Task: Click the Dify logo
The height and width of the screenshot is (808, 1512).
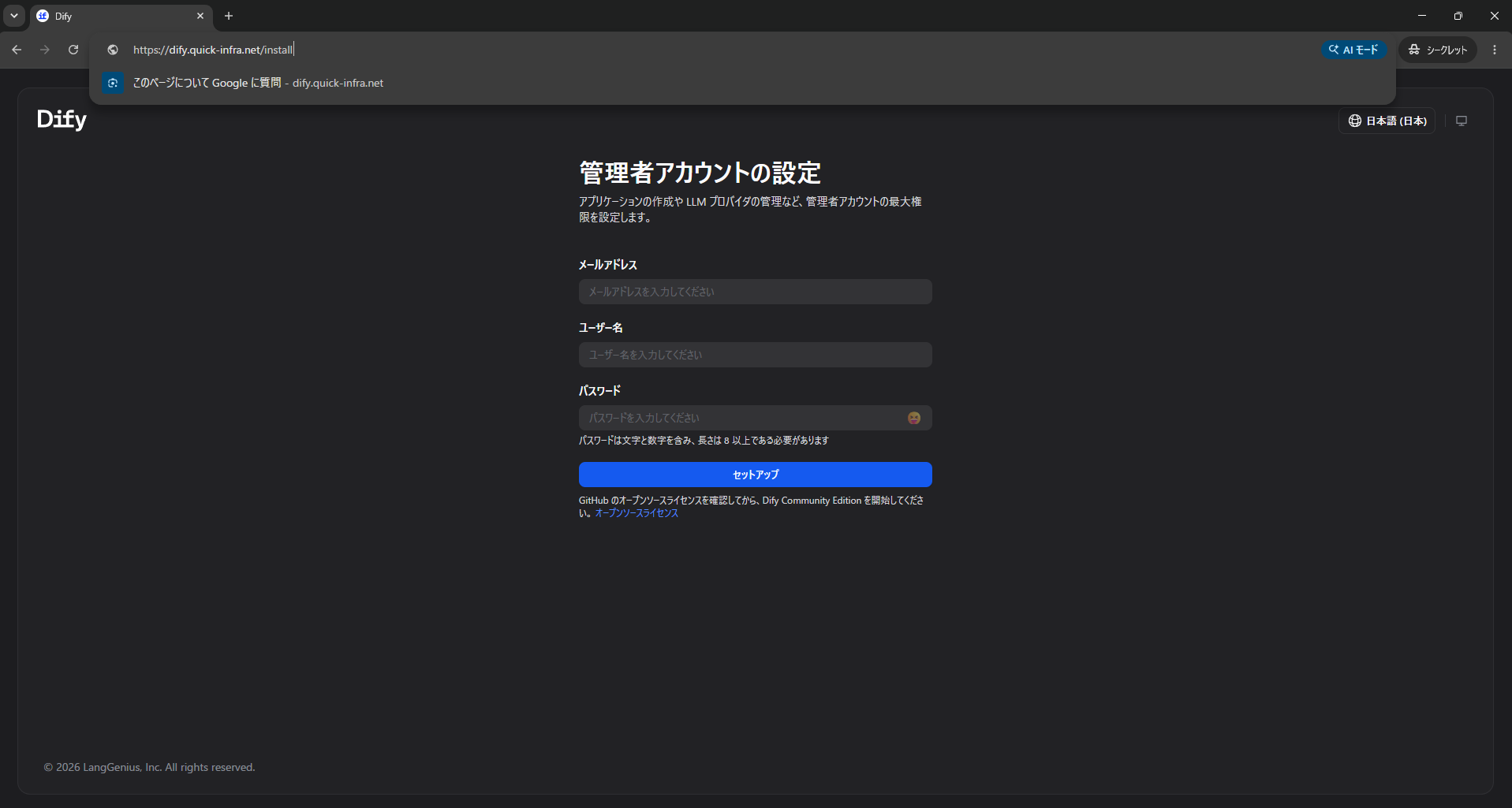Action: (x=62, y=119)
